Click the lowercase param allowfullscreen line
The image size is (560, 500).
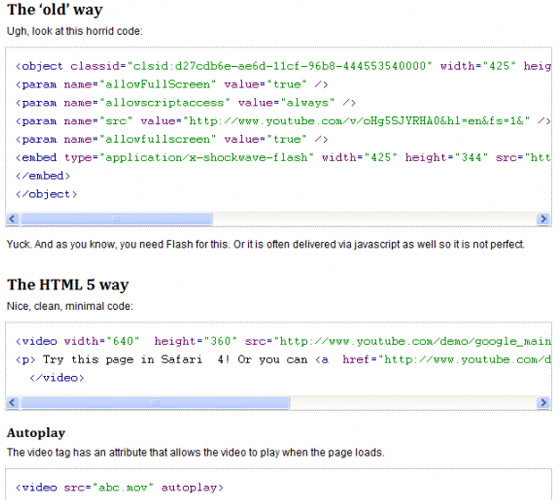click(x=171, y=139)
